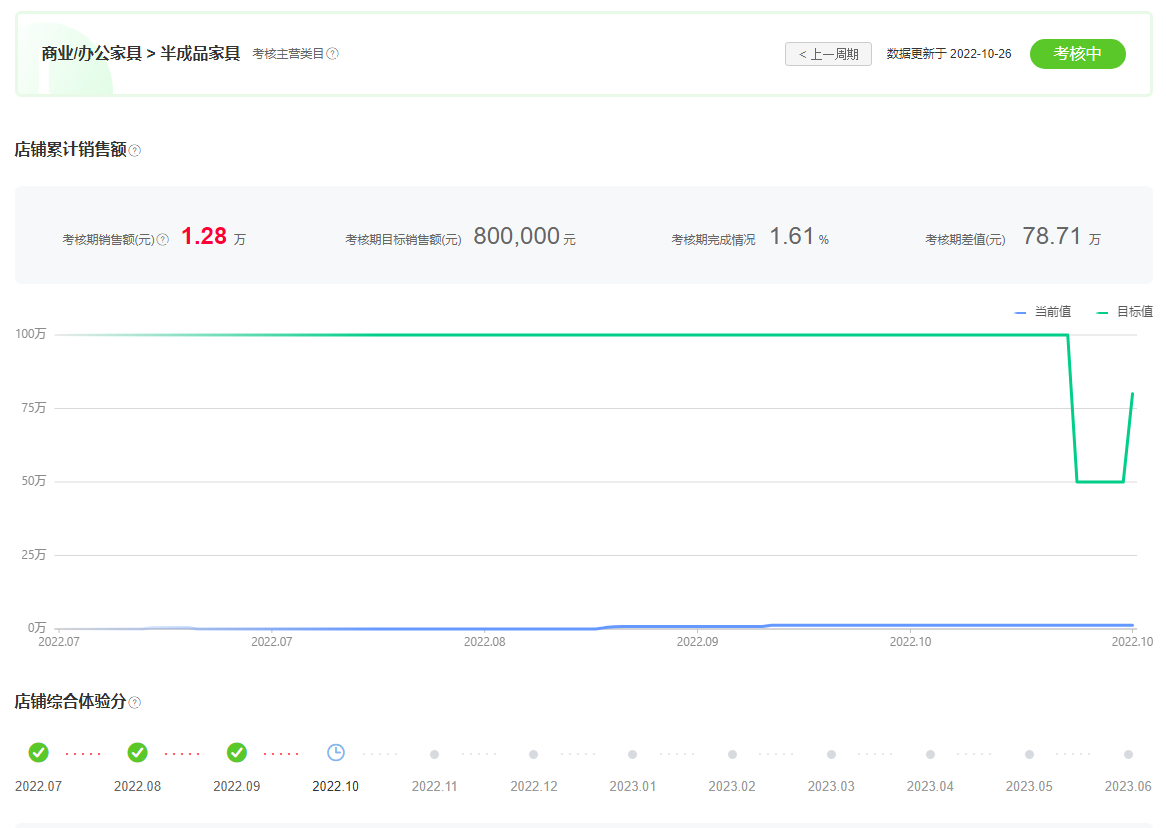
Task: Click the 2022.10 month label under clock
Action: (x=335, y=786)
